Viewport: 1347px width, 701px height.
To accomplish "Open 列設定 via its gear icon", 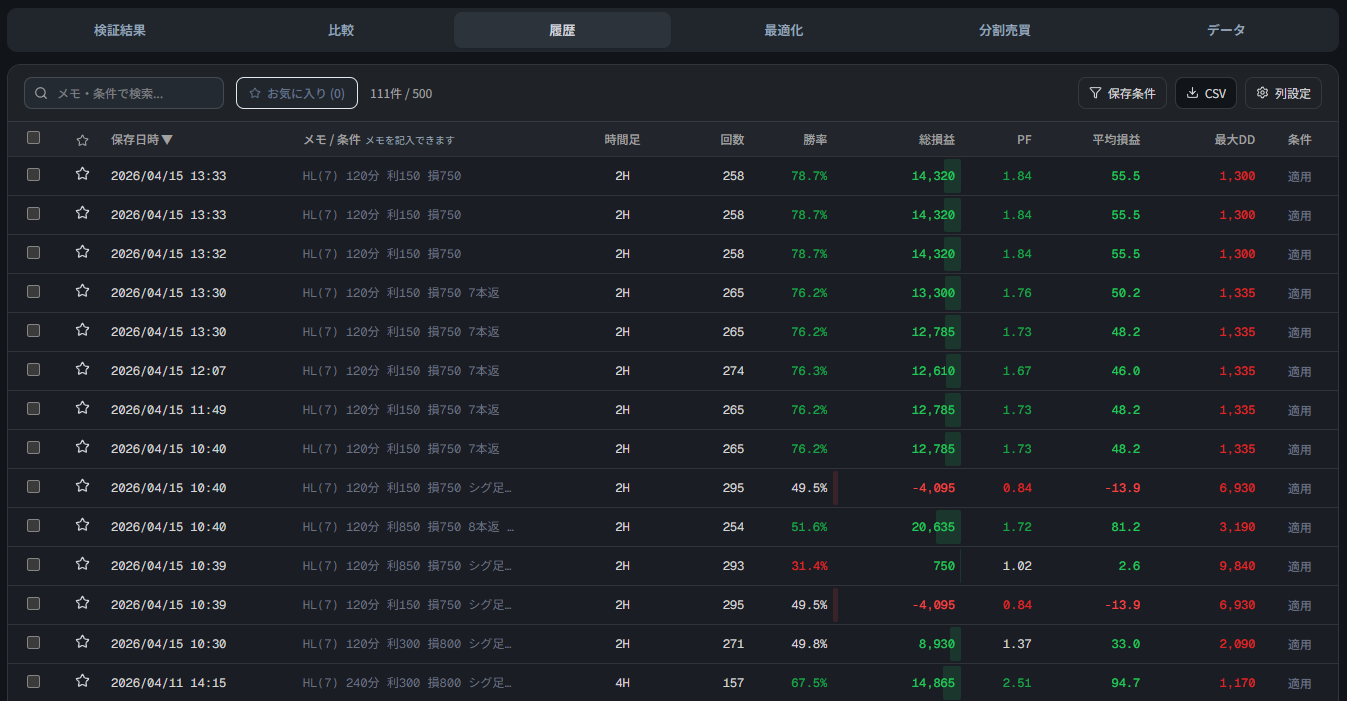I will 1262,93.
